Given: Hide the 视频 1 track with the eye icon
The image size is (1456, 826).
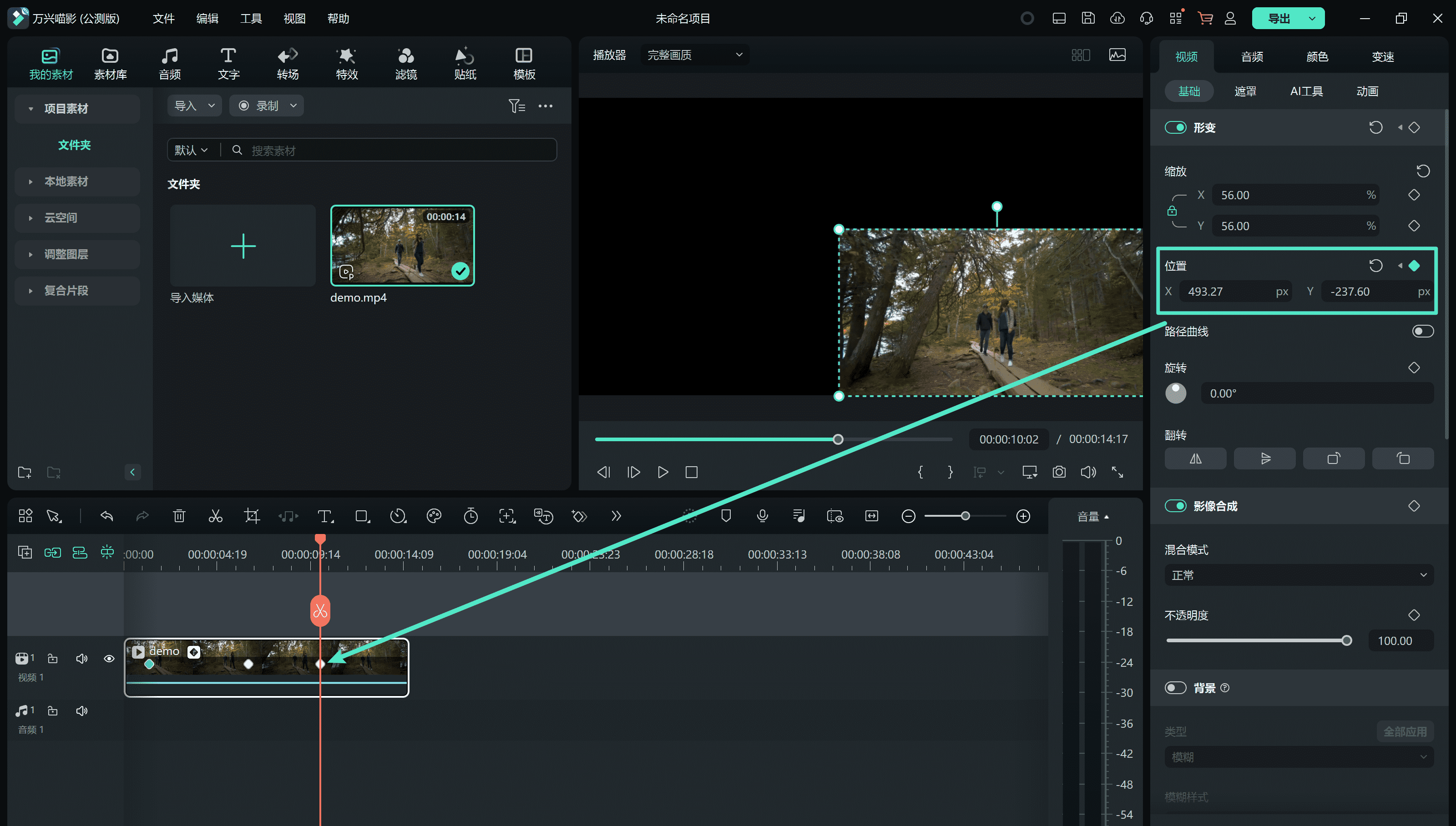Looking at the screenshot, I should pyautogui.click(x=109, y=658).
